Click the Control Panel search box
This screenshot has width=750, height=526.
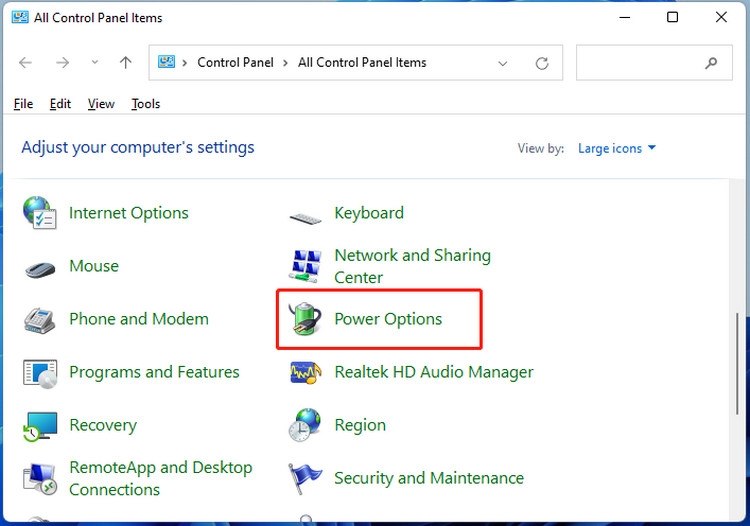coord(654,63)
